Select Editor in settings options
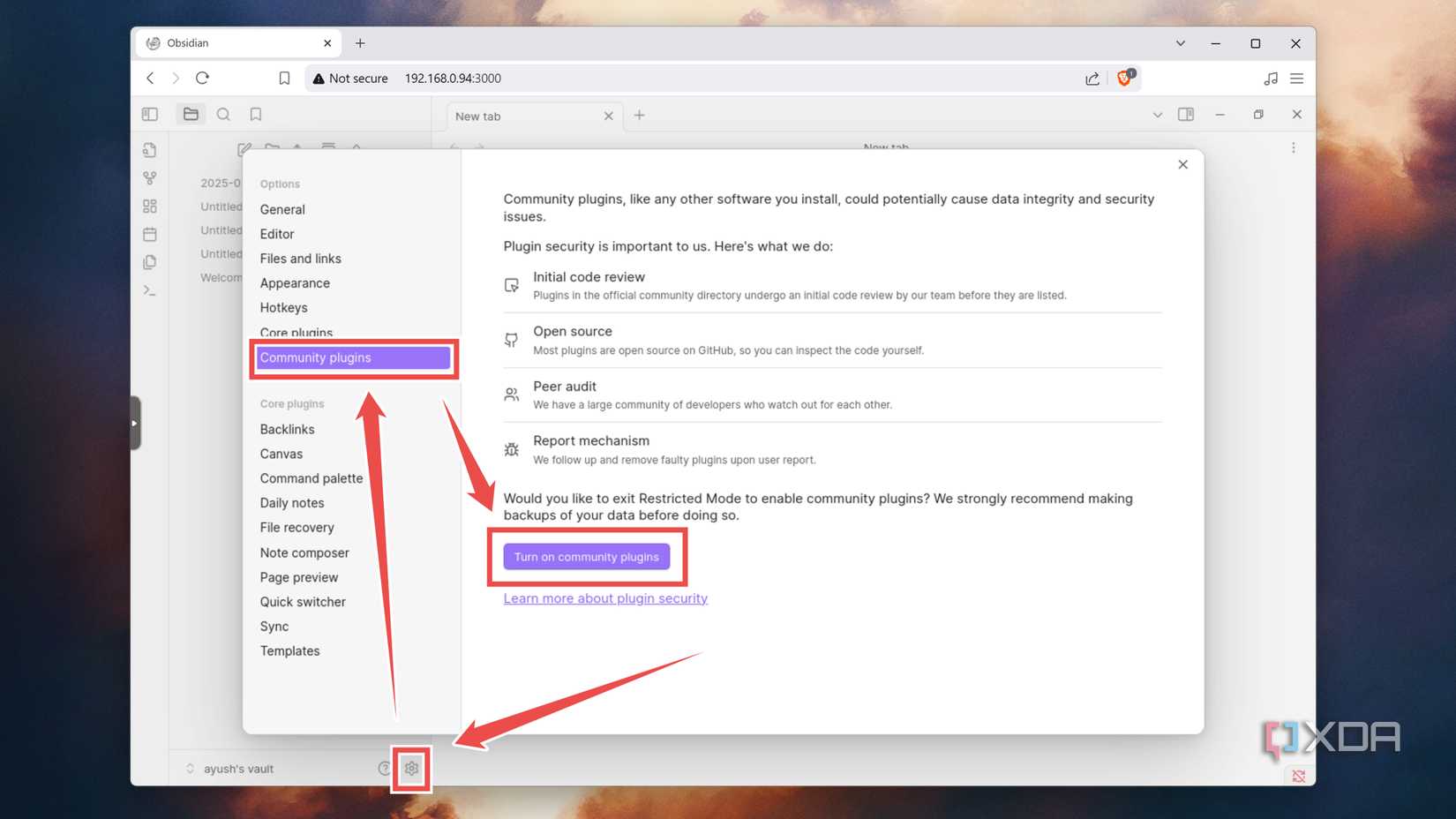This screenshot has width=1456, height=819. click(x=277, y=235)
